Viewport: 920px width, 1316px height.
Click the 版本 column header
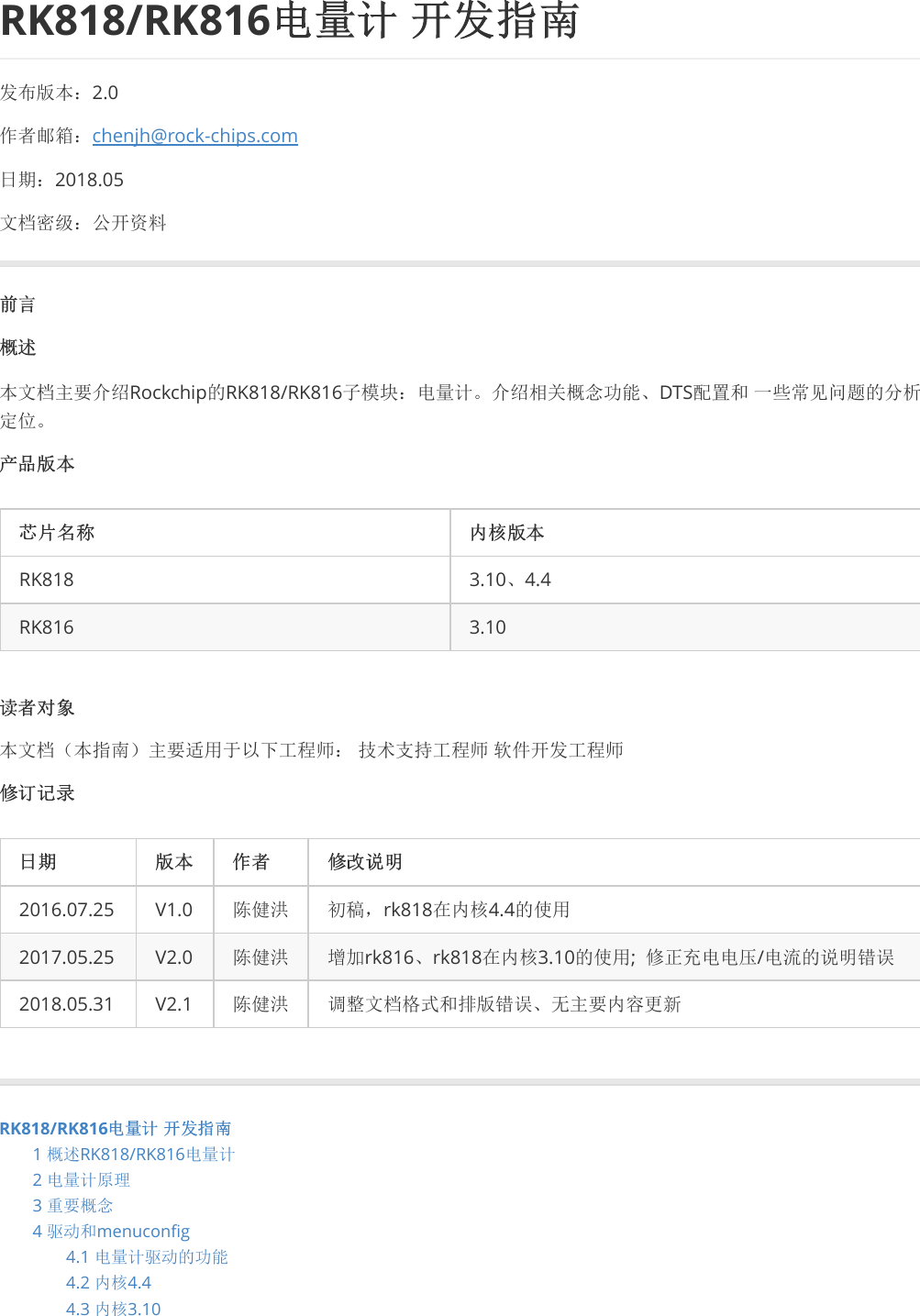pyautogui.click(x=174, y=862)
